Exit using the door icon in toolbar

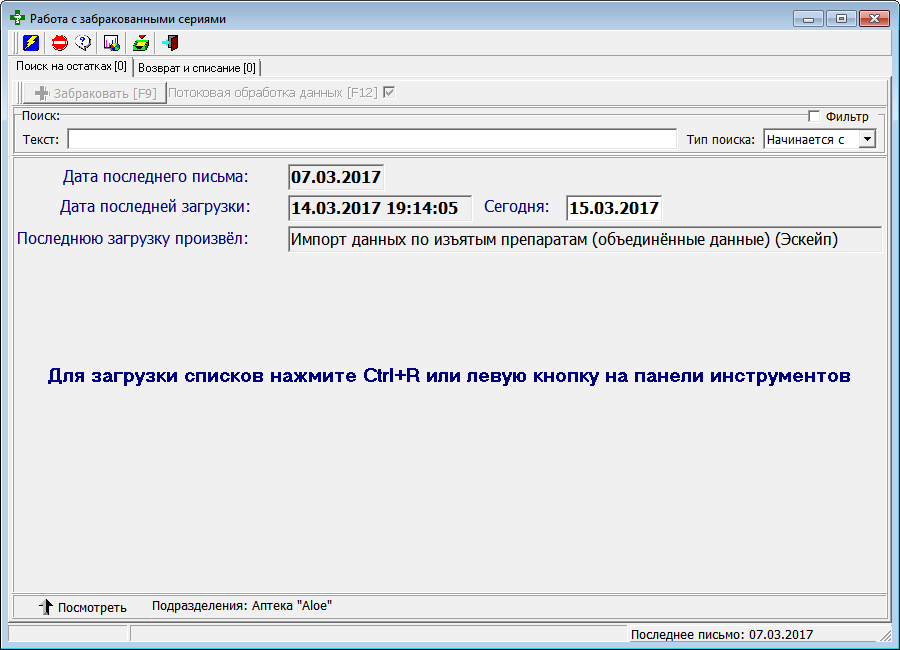click(x=170, y=43)
